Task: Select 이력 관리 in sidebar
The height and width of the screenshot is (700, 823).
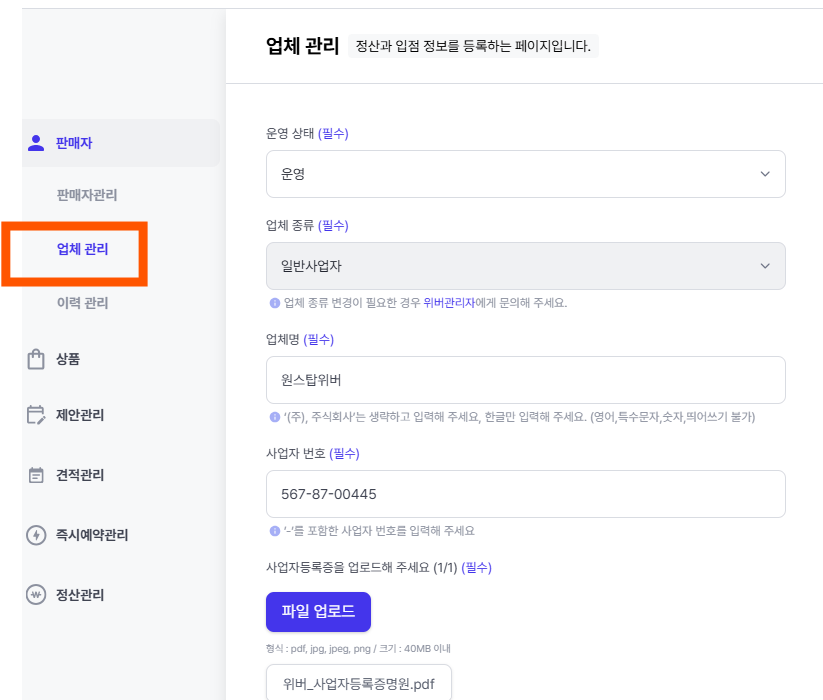Action: [x=82, y=303]
